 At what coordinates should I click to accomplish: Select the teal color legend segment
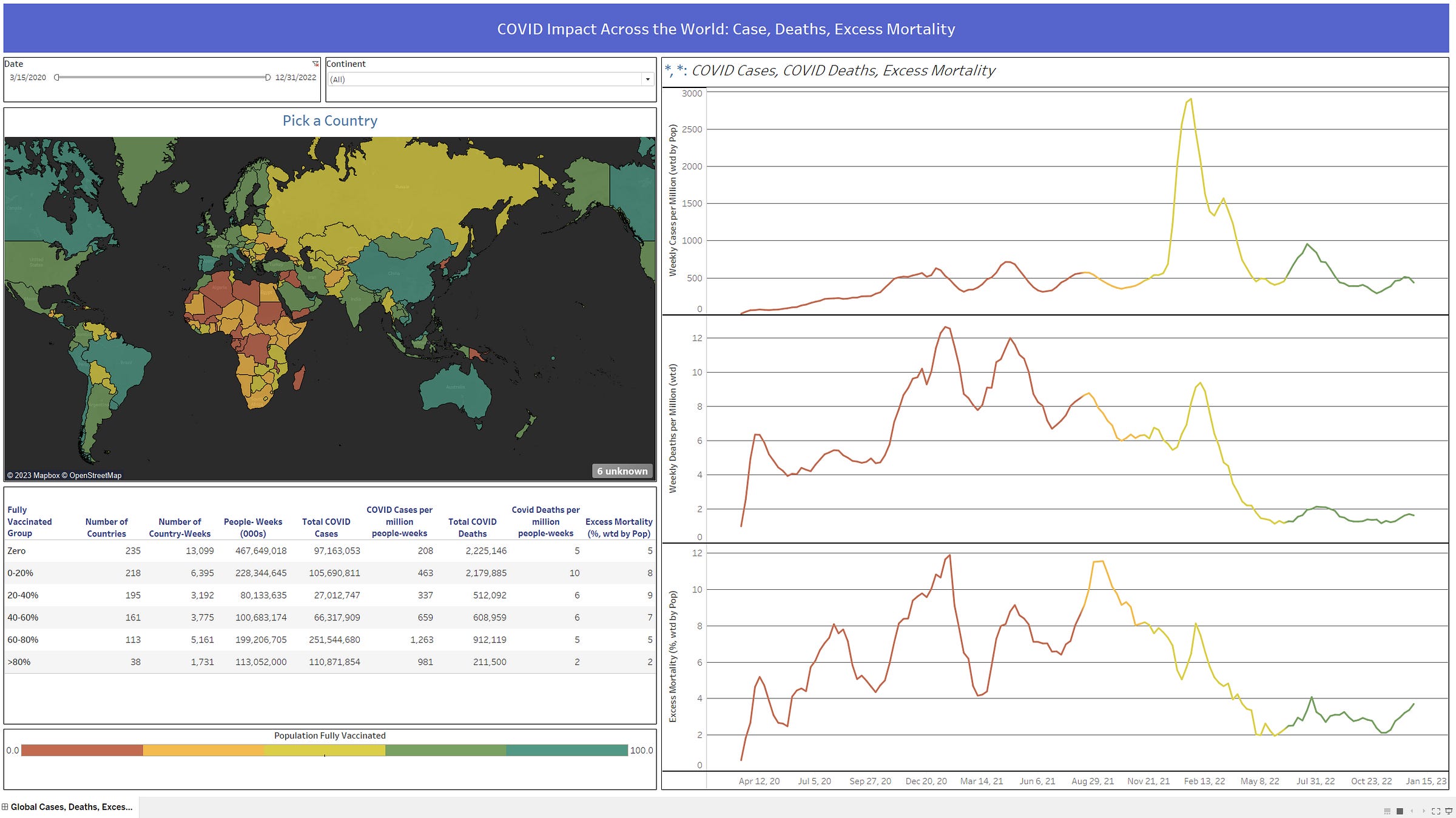coord(567,751)
